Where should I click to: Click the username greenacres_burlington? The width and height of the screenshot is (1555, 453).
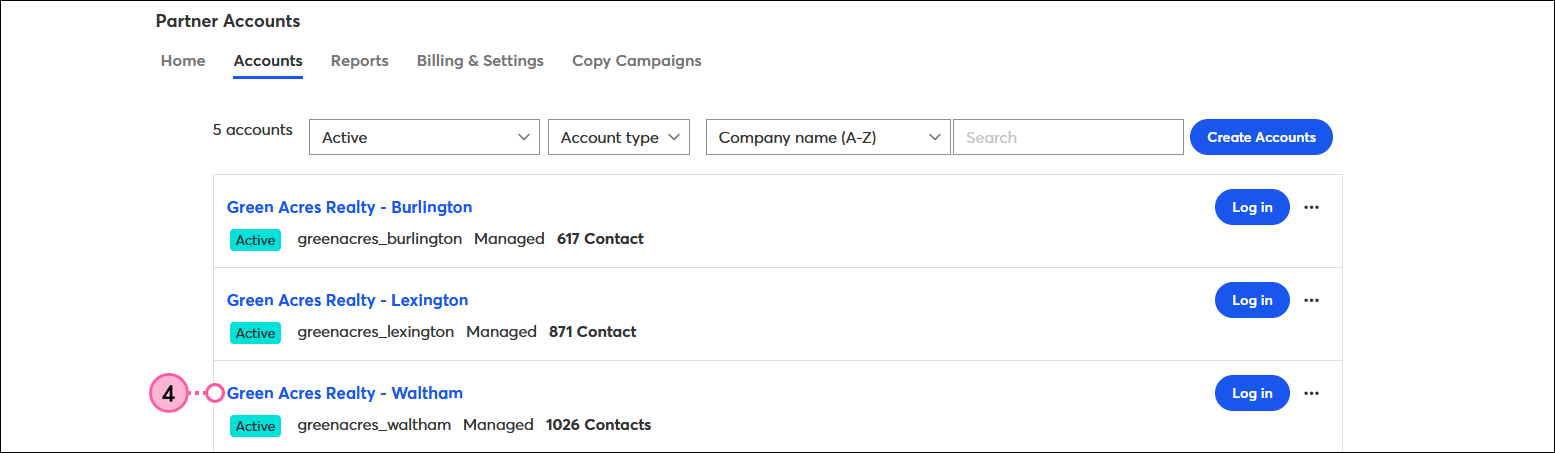(380, 239)
